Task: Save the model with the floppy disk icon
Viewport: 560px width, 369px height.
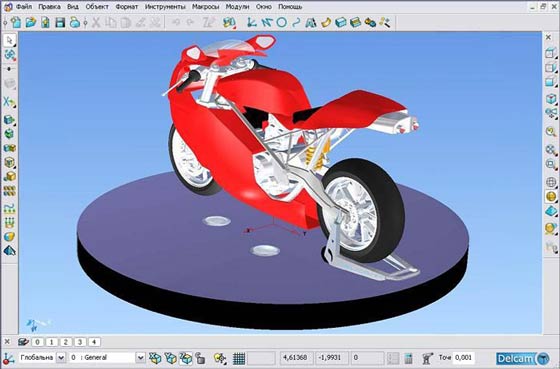Action: tap(60, 23)
